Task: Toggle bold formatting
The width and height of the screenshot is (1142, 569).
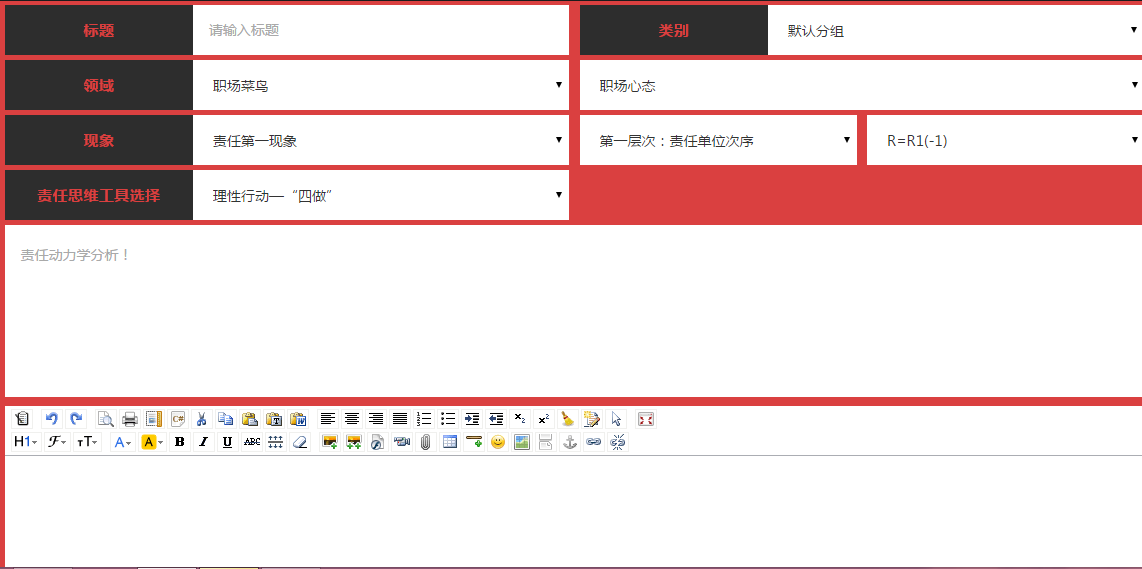Action: [x=180, y=442]
